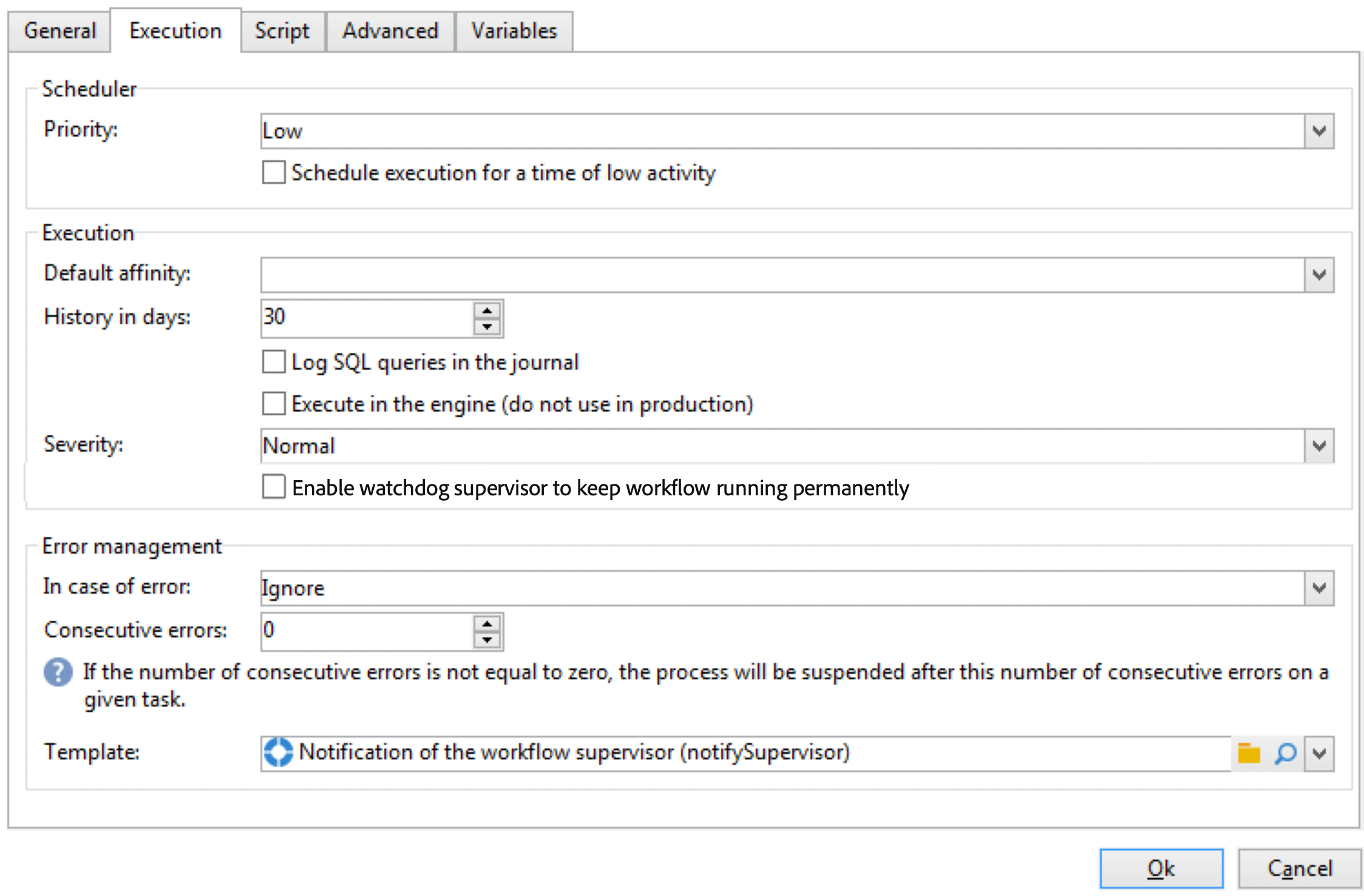Tick Execute in the engine checkbox
Viewport: 1364px width, 896px height.
274,404
